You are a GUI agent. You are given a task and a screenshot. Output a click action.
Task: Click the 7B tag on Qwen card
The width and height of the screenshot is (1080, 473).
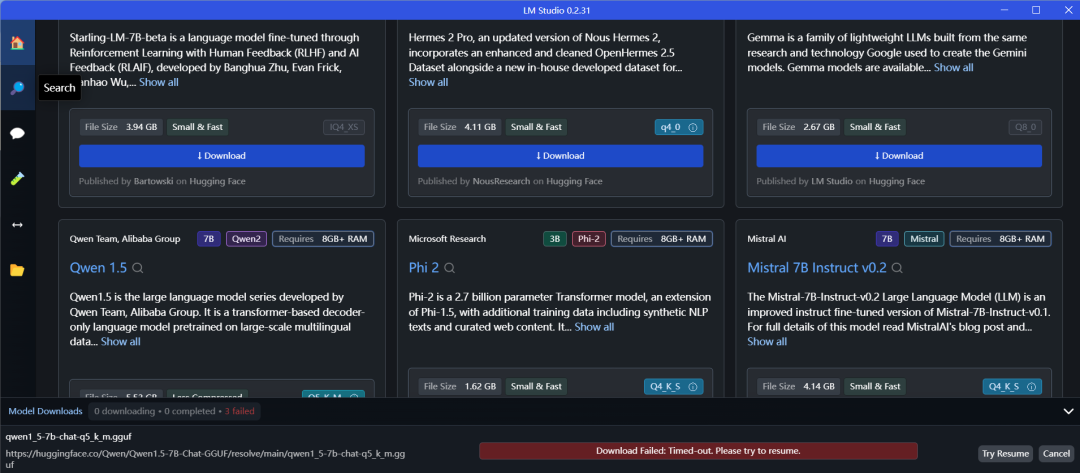[x=209, y=239]
